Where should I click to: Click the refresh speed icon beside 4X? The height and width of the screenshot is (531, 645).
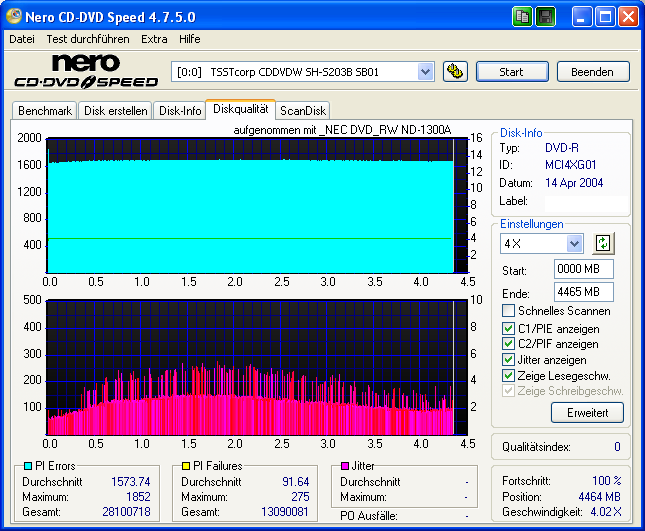tap(603, 243)
